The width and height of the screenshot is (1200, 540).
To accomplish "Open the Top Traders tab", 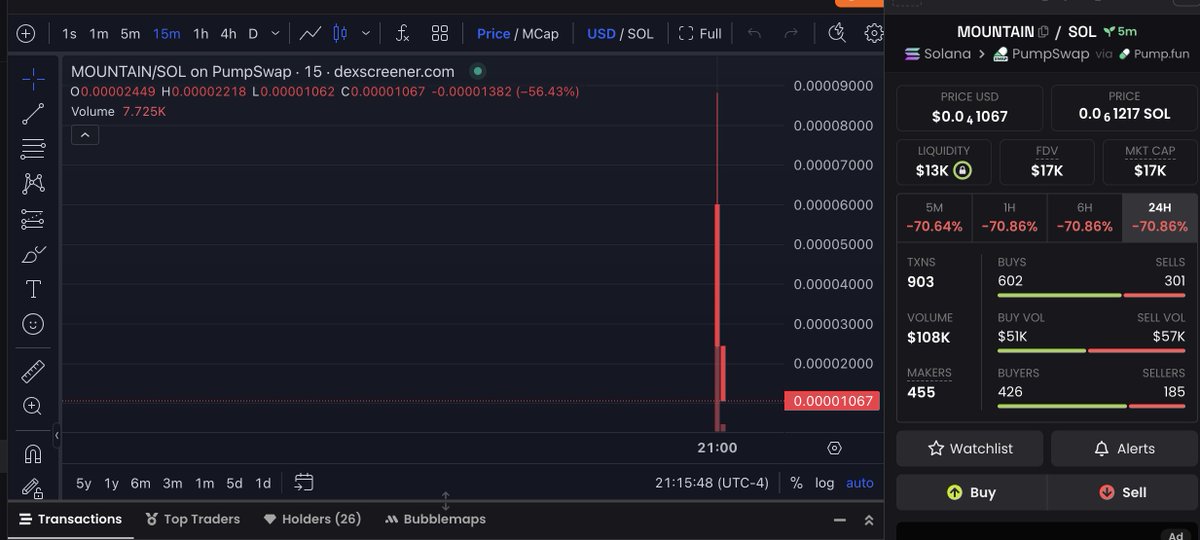I will [x=192, y=519].
